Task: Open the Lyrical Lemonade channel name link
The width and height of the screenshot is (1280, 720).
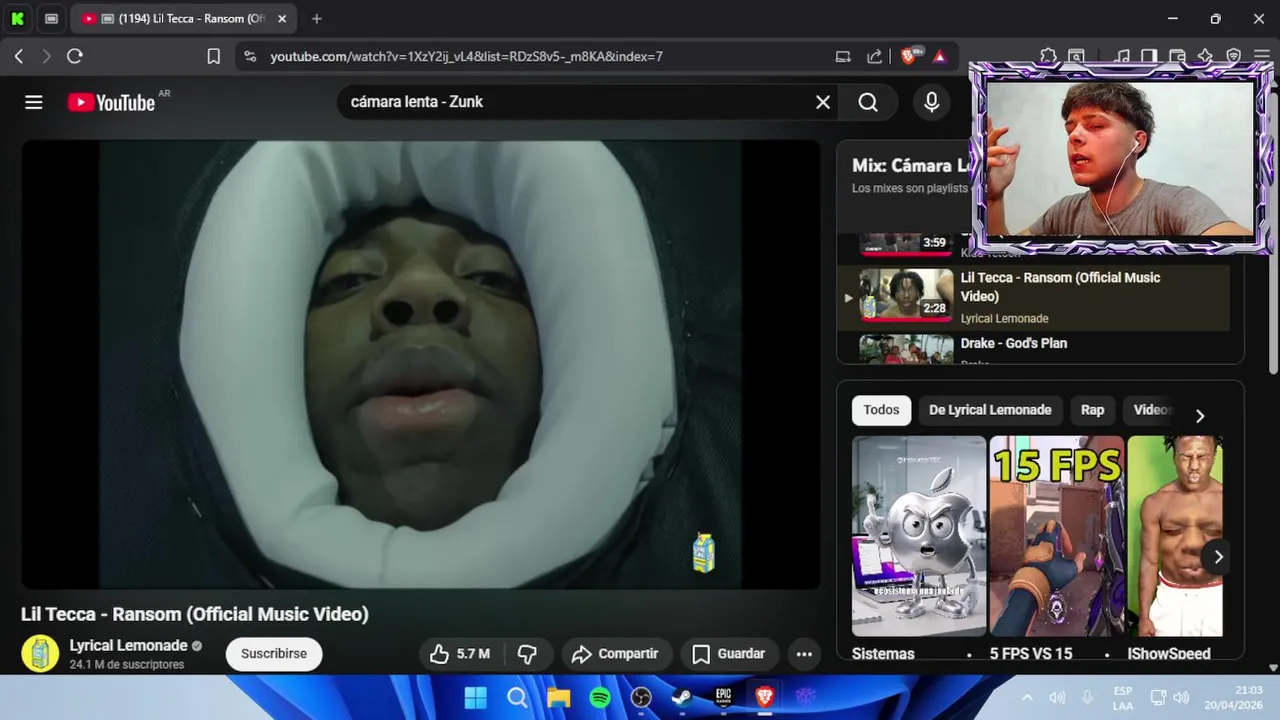Action: coord(128,646)
